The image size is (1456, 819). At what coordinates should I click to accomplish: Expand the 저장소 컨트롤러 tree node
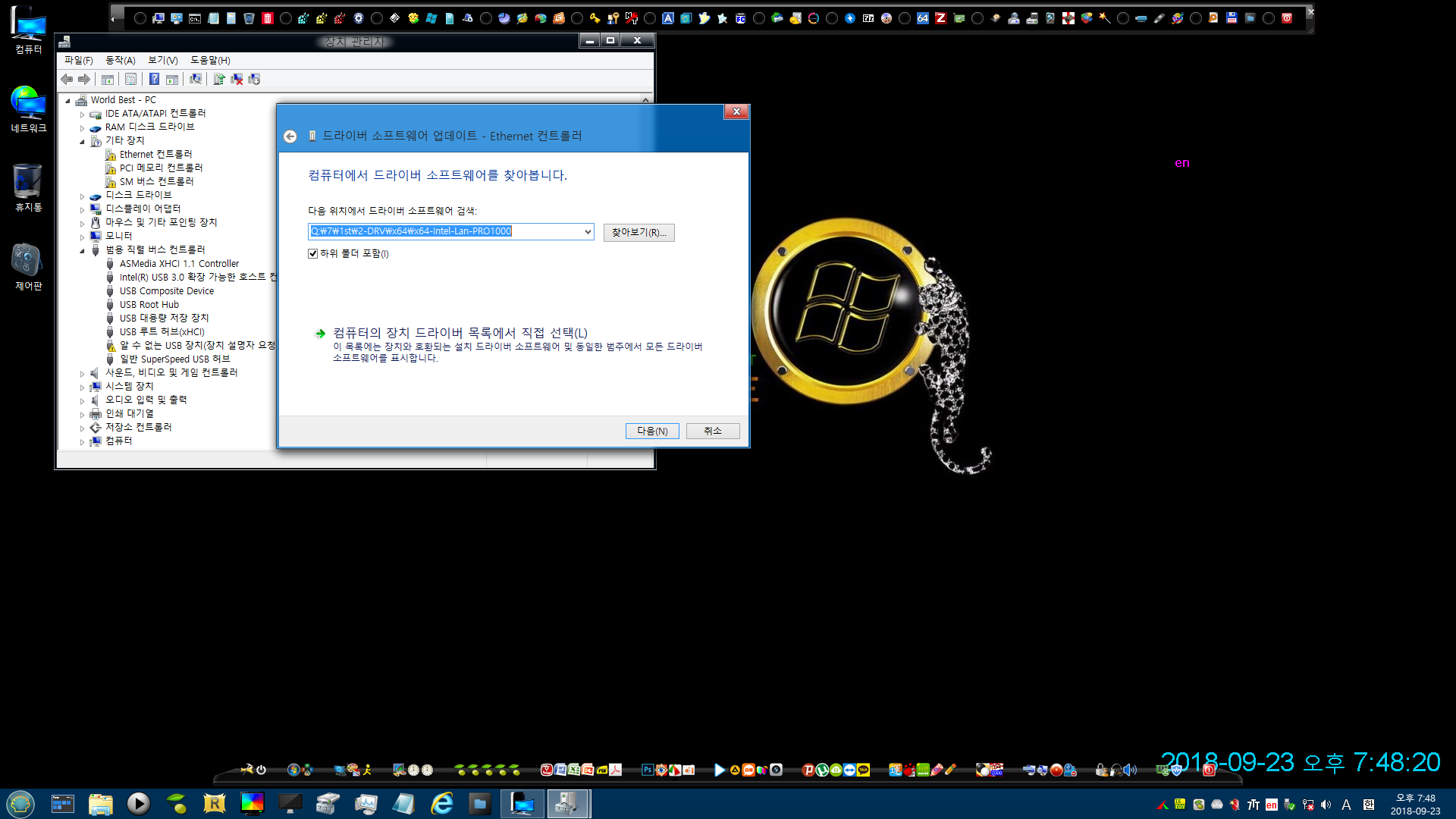[x=83, y=428]
